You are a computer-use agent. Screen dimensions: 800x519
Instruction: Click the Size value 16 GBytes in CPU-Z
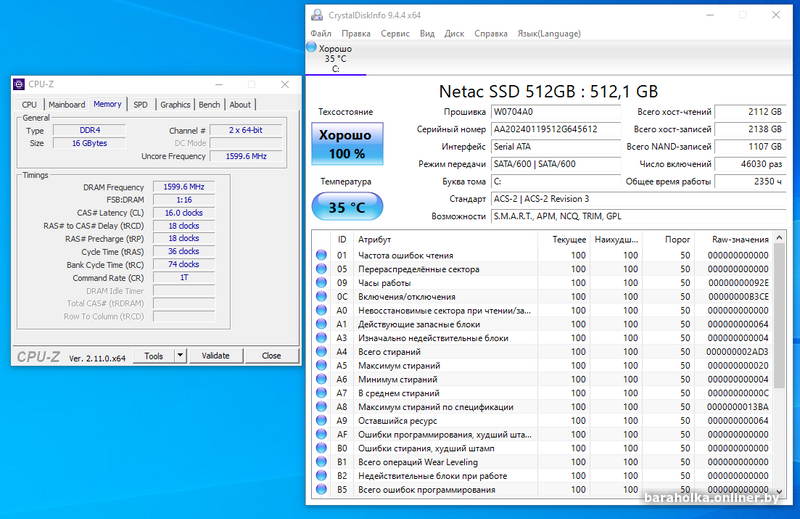tap(89, 143)
